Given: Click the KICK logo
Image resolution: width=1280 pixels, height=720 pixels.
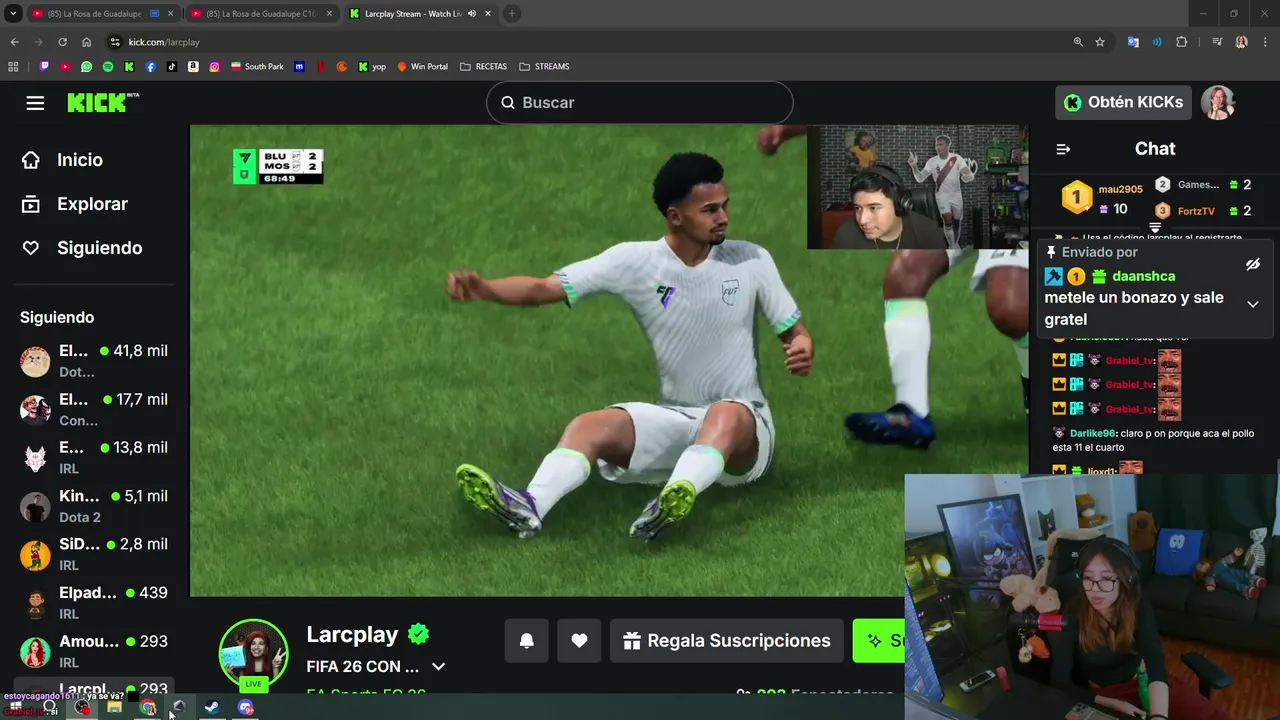Looking at the screenshot, I should click(x=103, y=102).
